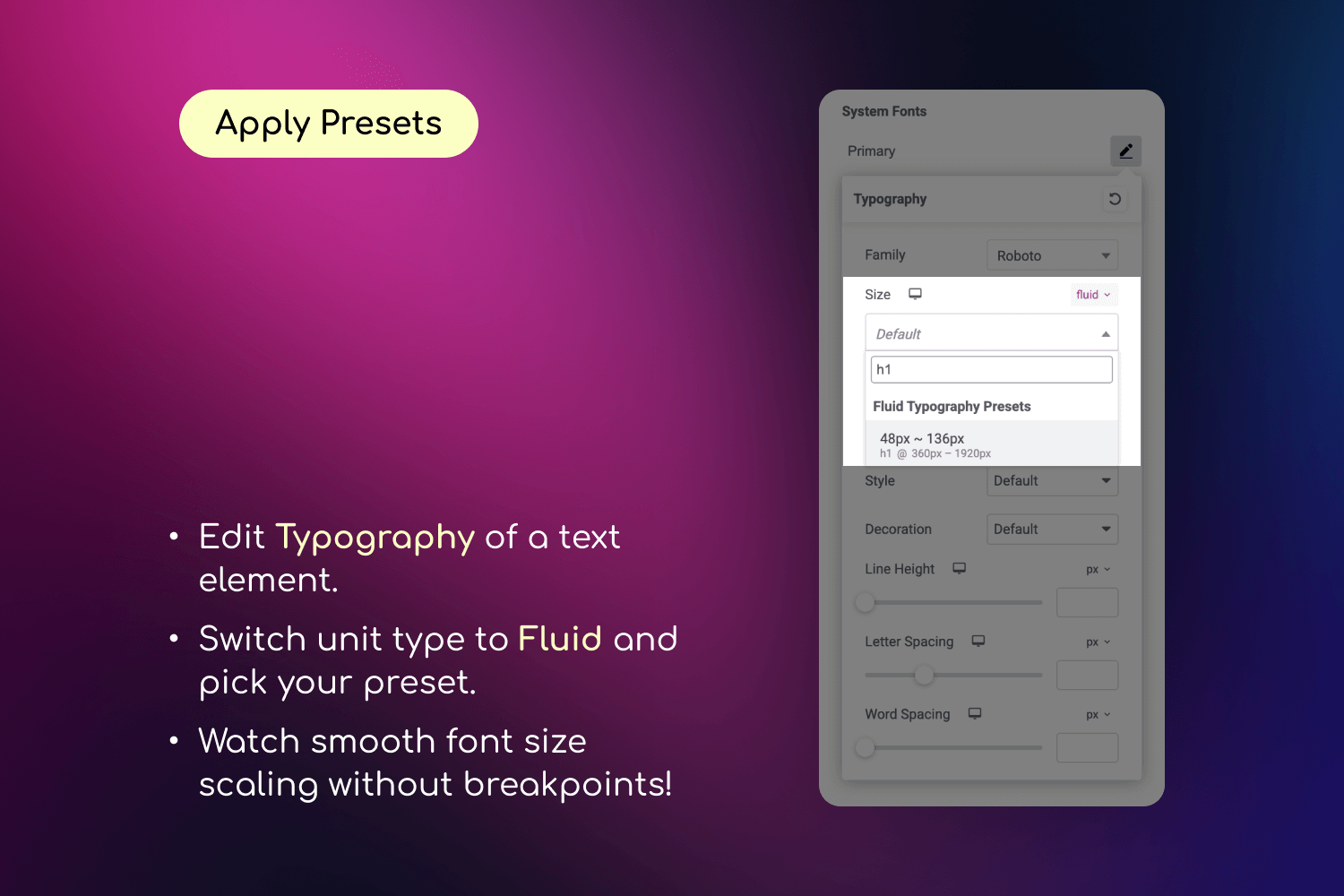Click the Fluid Typography Presets group label
The width and height of the screenshot is (1344, 896).
[952, 406]
